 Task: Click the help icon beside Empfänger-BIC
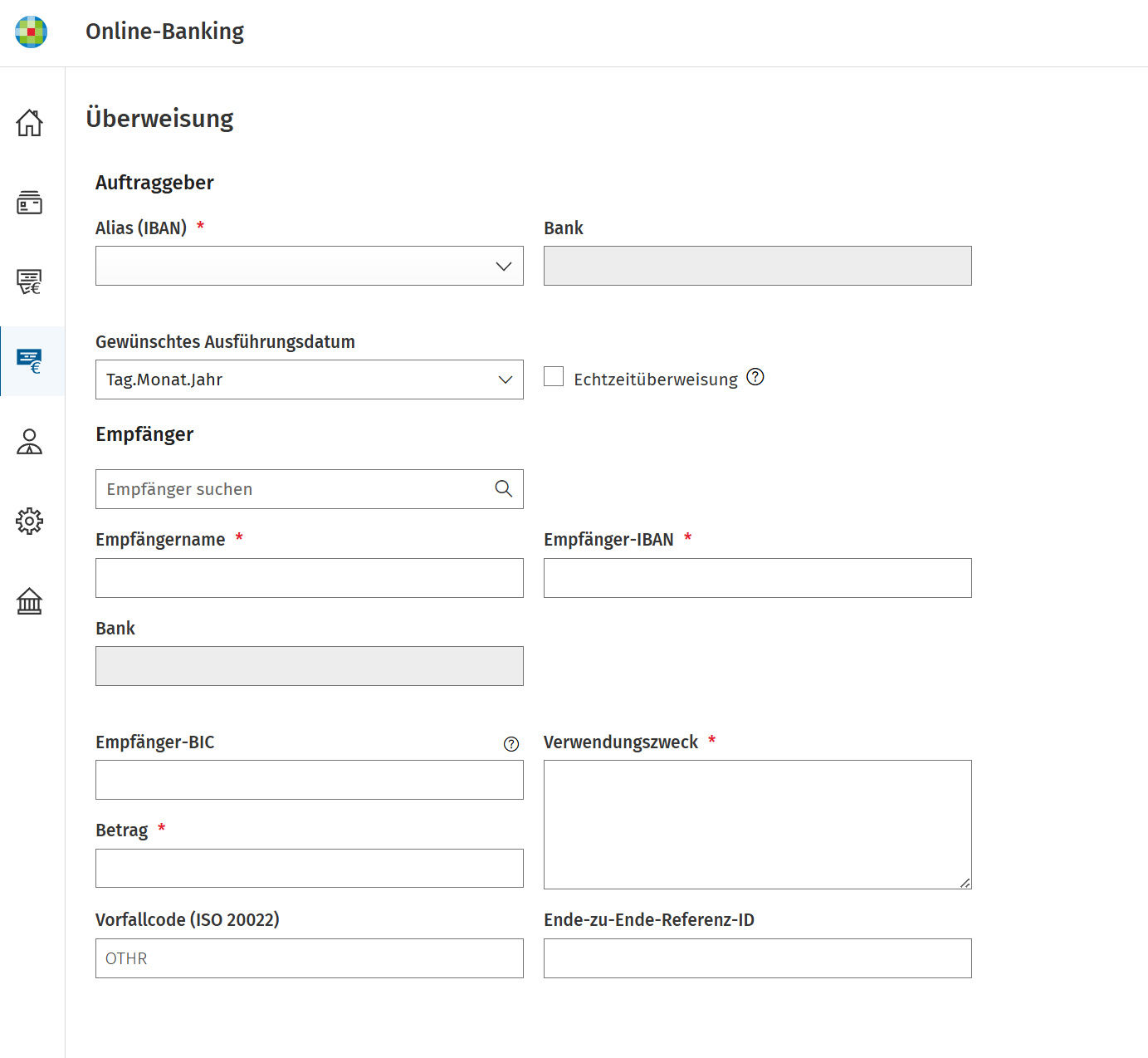[x=511, y=744]
